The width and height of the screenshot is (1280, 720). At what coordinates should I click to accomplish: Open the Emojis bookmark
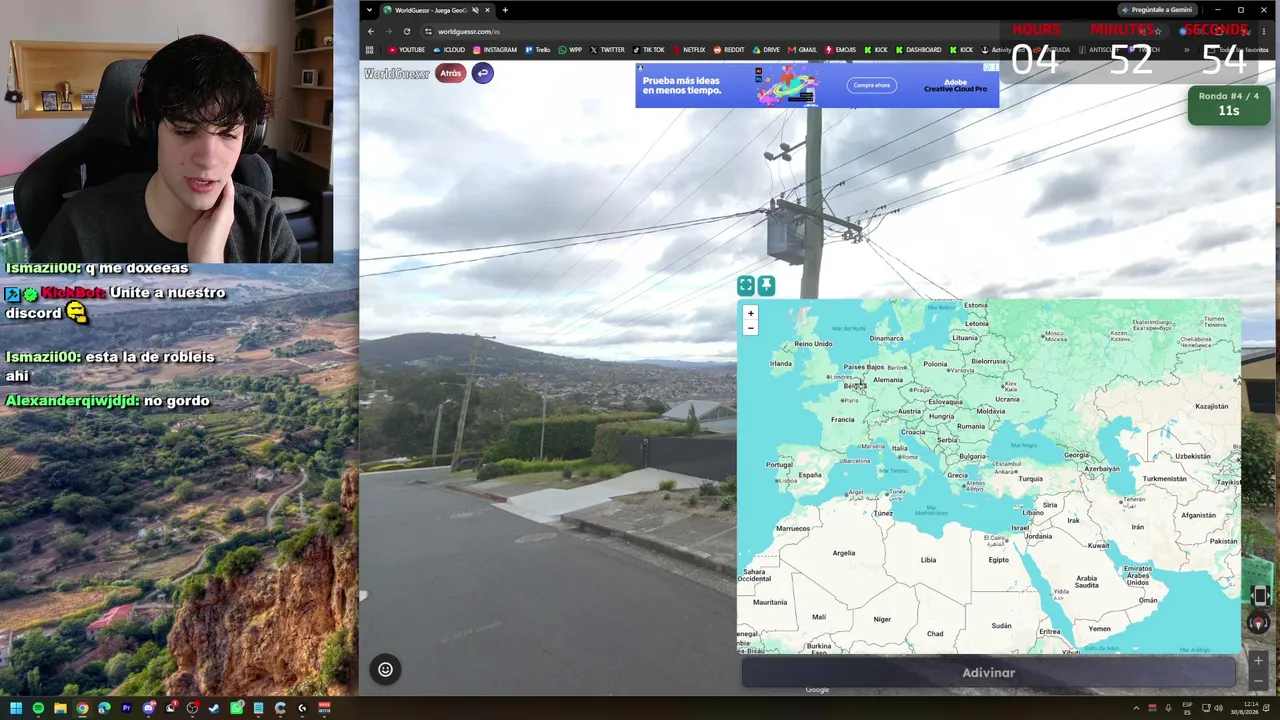point(840,50)
